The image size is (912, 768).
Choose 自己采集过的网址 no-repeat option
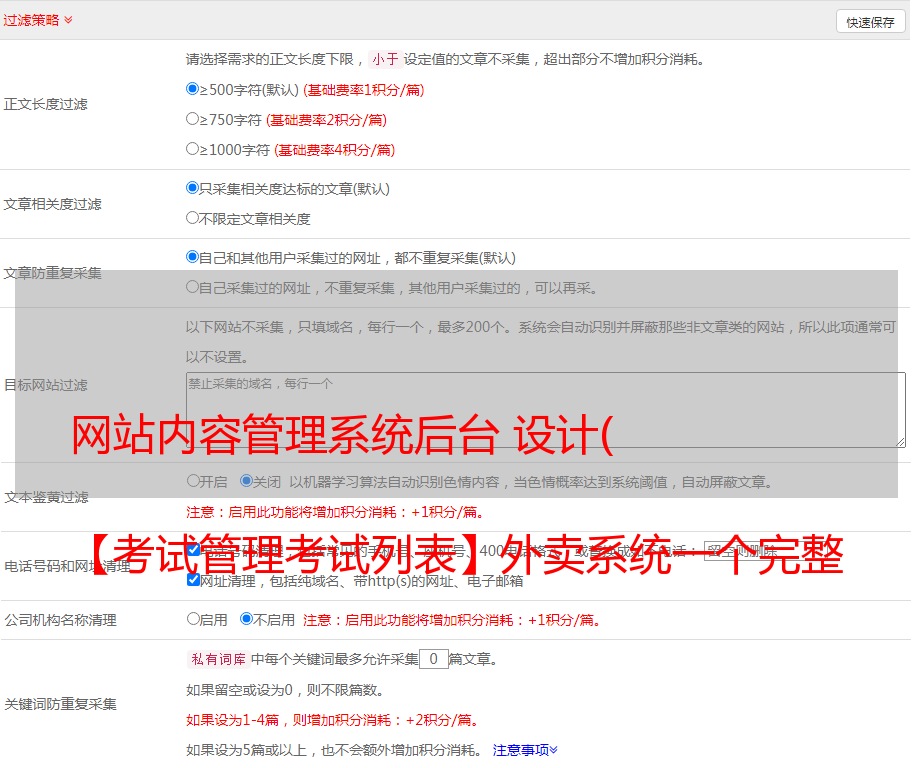click(x=193, y=287)
